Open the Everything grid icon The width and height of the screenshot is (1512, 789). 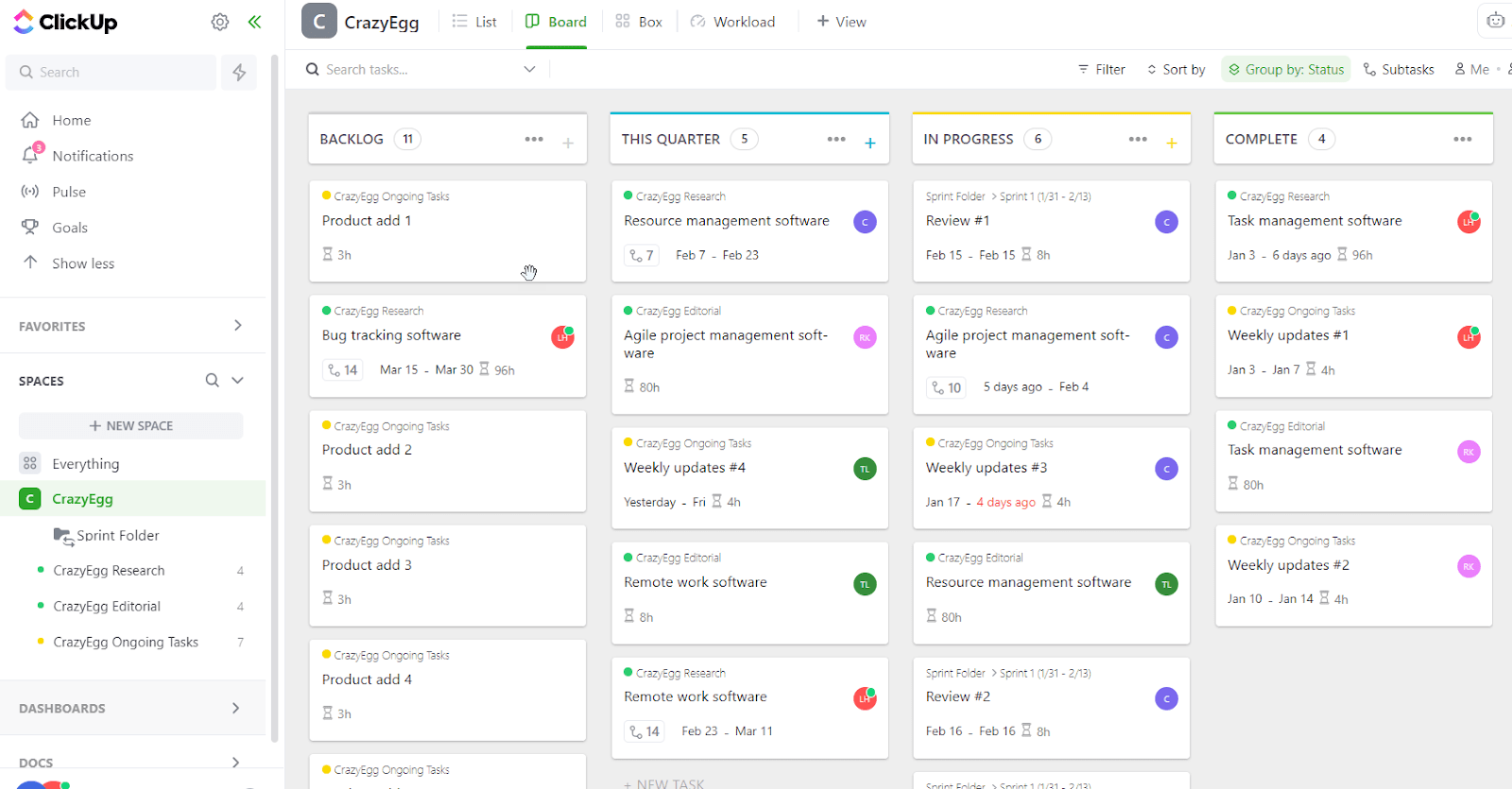[30, 463]
